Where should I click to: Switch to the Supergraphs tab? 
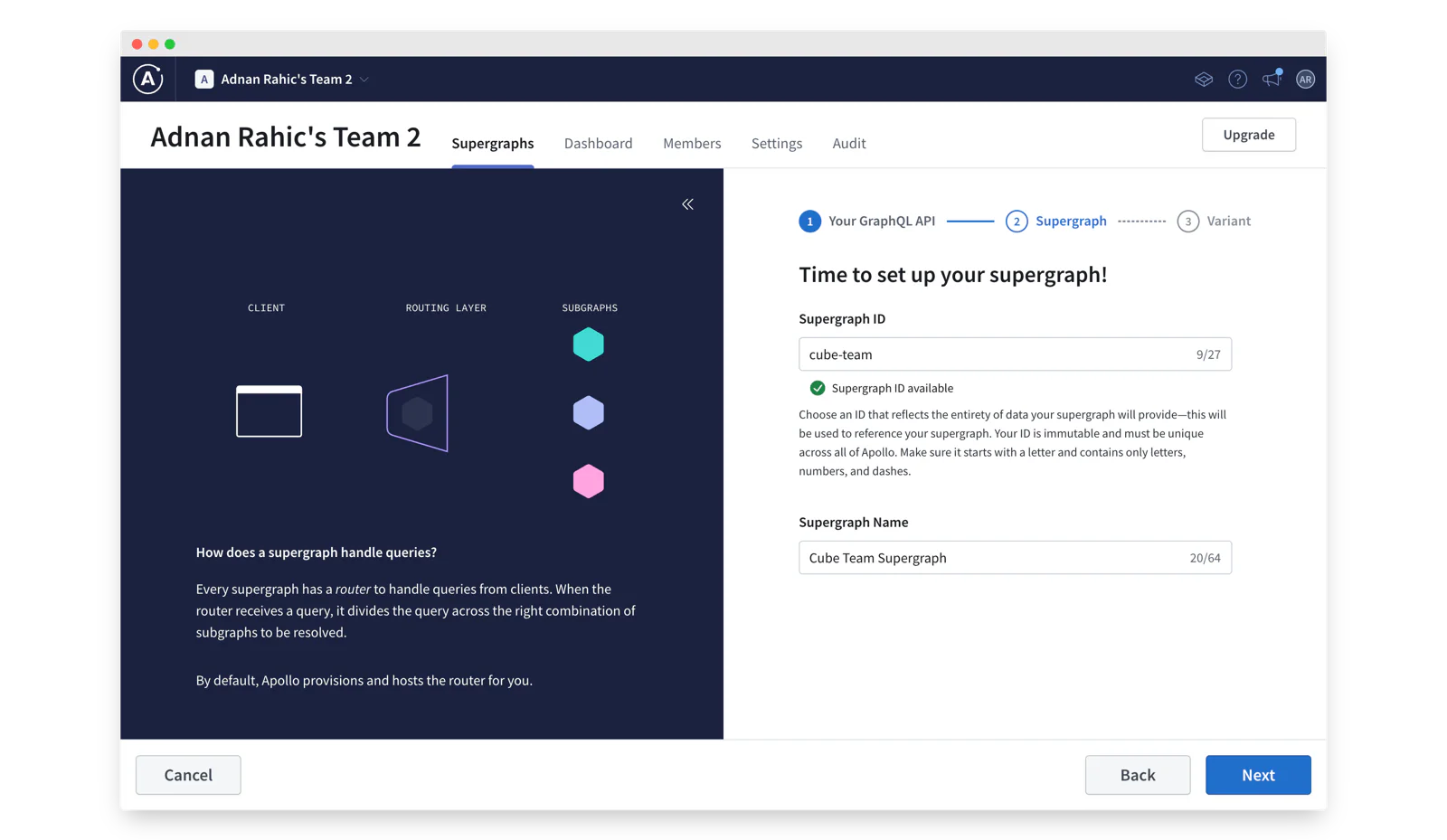coord(493,143)
